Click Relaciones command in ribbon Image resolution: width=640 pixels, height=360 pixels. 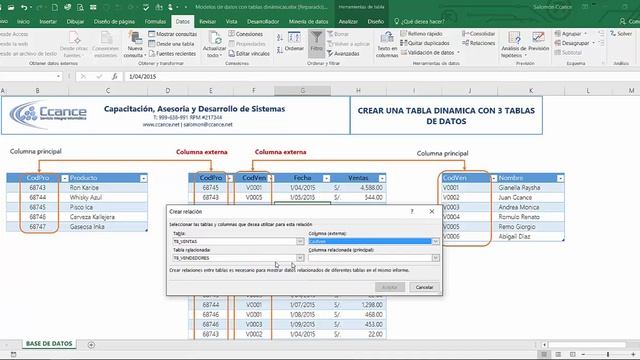coord(478,43)
